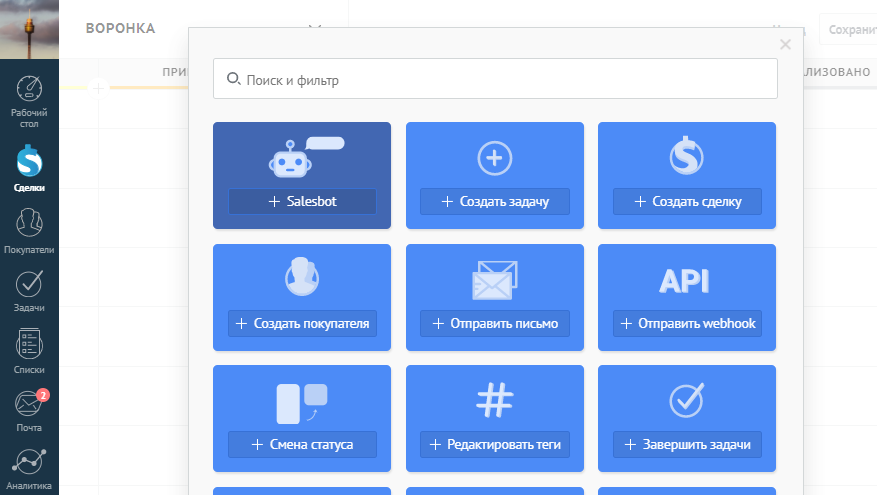Focus the Поиск и фильтр search field
The height and width of the screenshot is (495, 877).
495,79
